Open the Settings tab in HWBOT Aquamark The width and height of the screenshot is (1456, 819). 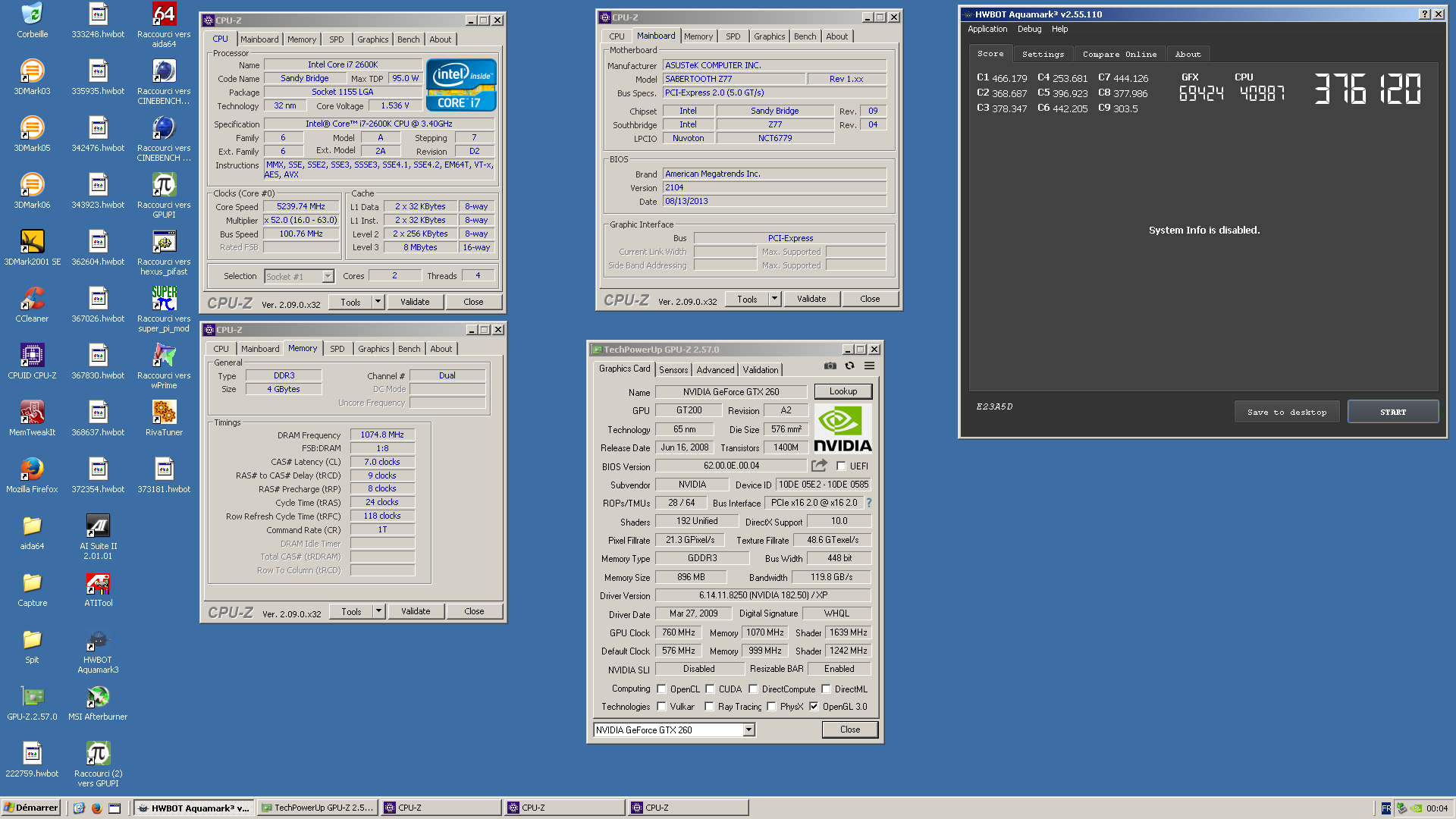1043,55
